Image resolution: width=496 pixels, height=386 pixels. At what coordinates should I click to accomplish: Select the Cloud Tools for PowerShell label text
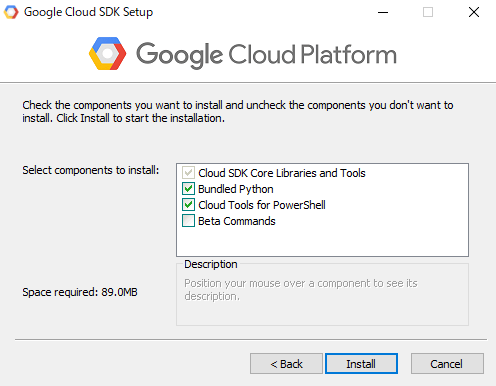click(x=262, y=205)
